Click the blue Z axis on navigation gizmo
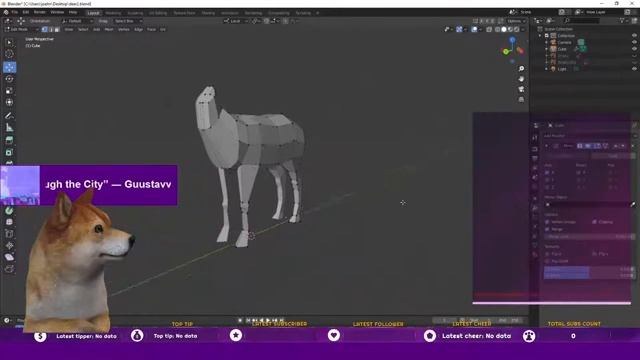640x360 pixels. (512, 40)
